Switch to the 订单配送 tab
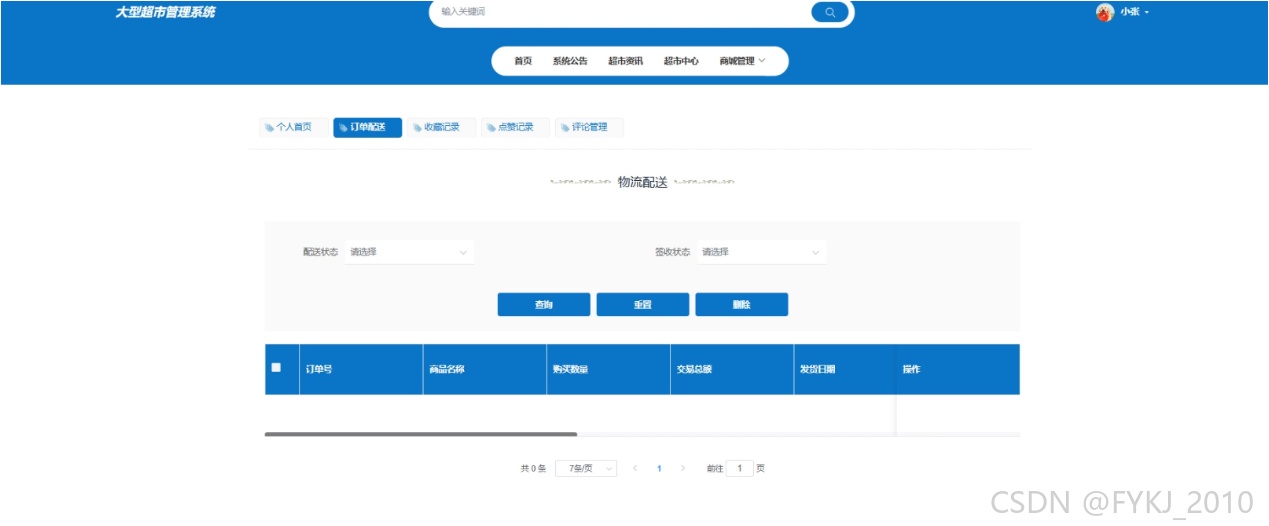The image size is (1269, 526). point(367,127)
